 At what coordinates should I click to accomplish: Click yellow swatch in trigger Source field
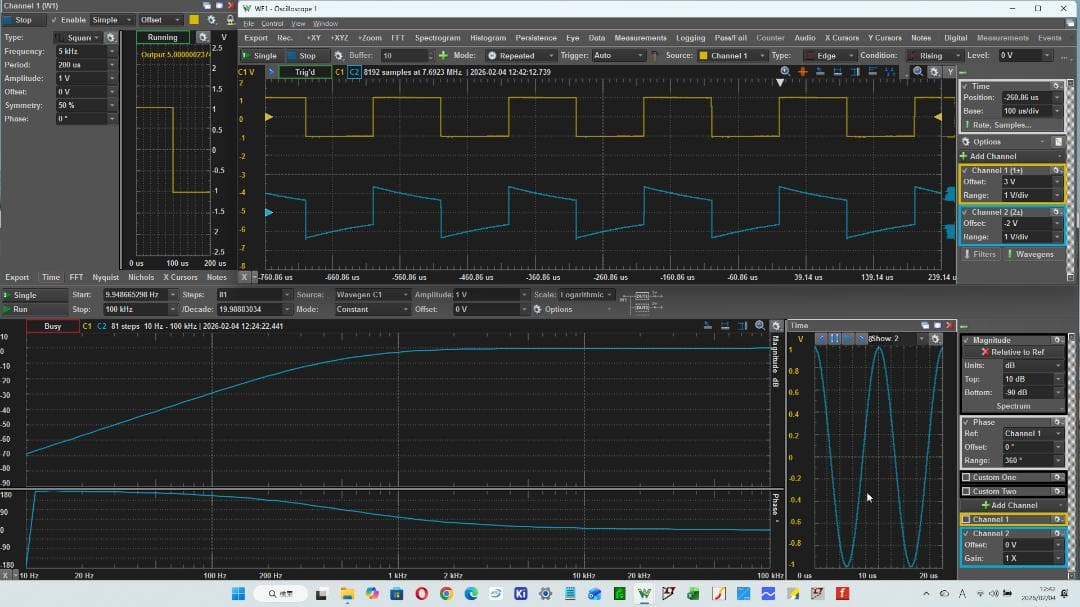pyautogui.click(x=703, y=55)
